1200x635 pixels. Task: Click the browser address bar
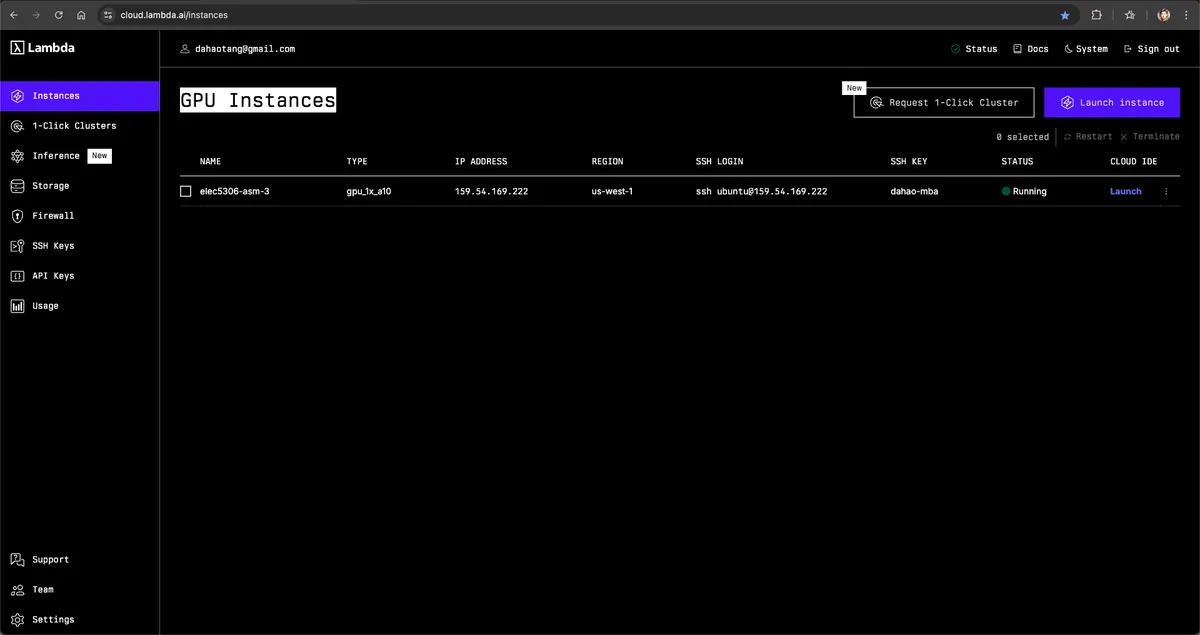[200, 15]
